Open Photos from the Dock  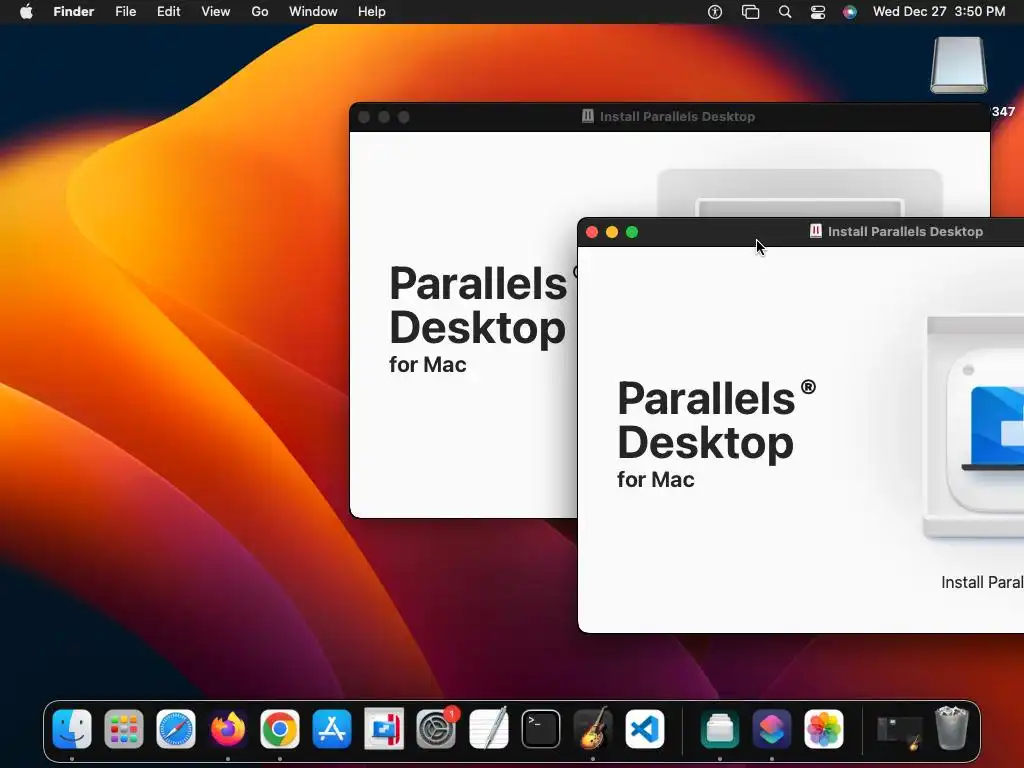tap(824, 728)
